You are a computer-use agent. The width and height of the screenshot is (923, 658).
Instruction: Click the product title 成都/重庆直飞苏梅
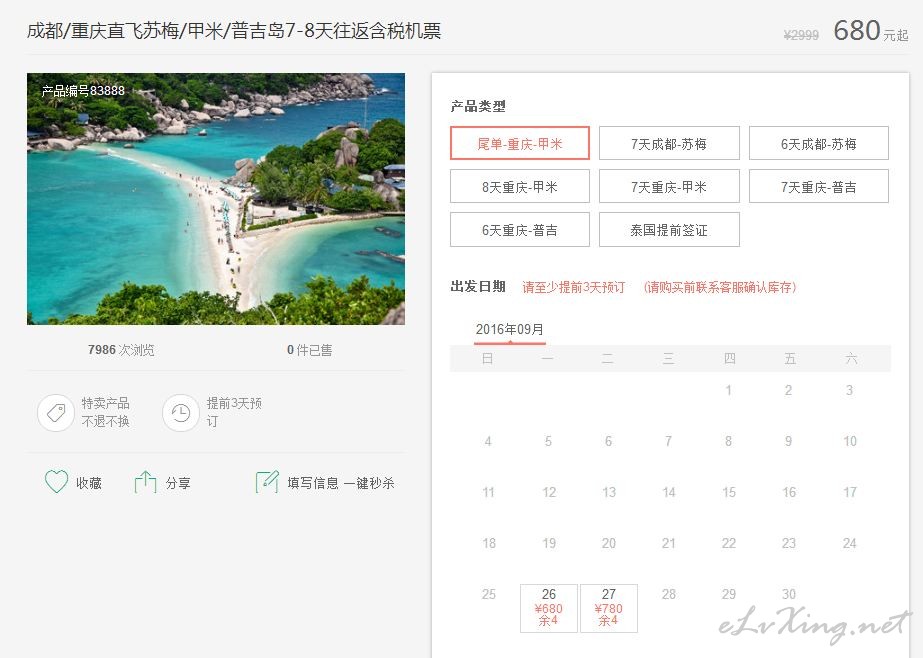coord(234,31)
